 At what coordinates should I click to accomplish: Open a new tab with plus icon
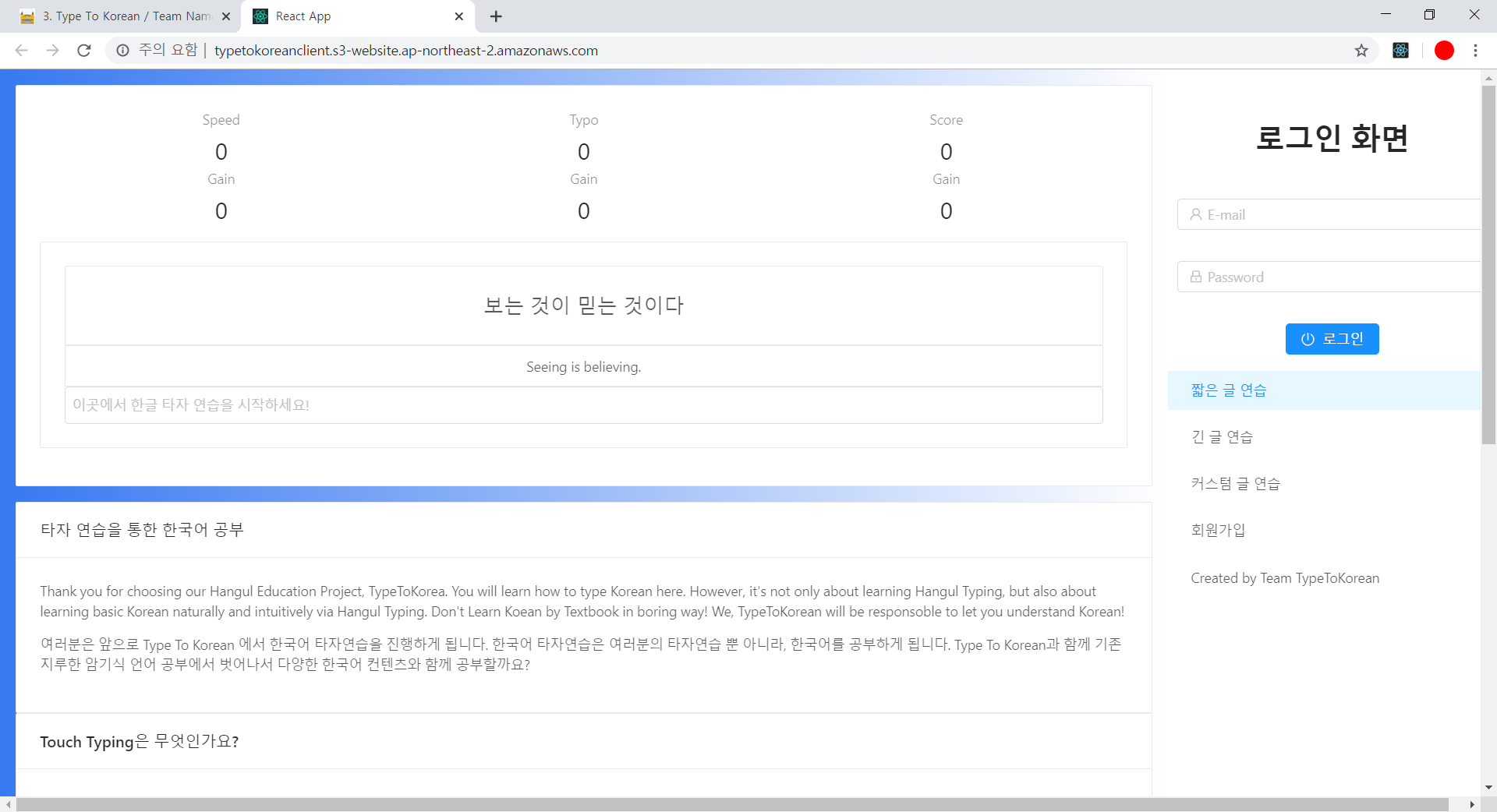point(496,16)
